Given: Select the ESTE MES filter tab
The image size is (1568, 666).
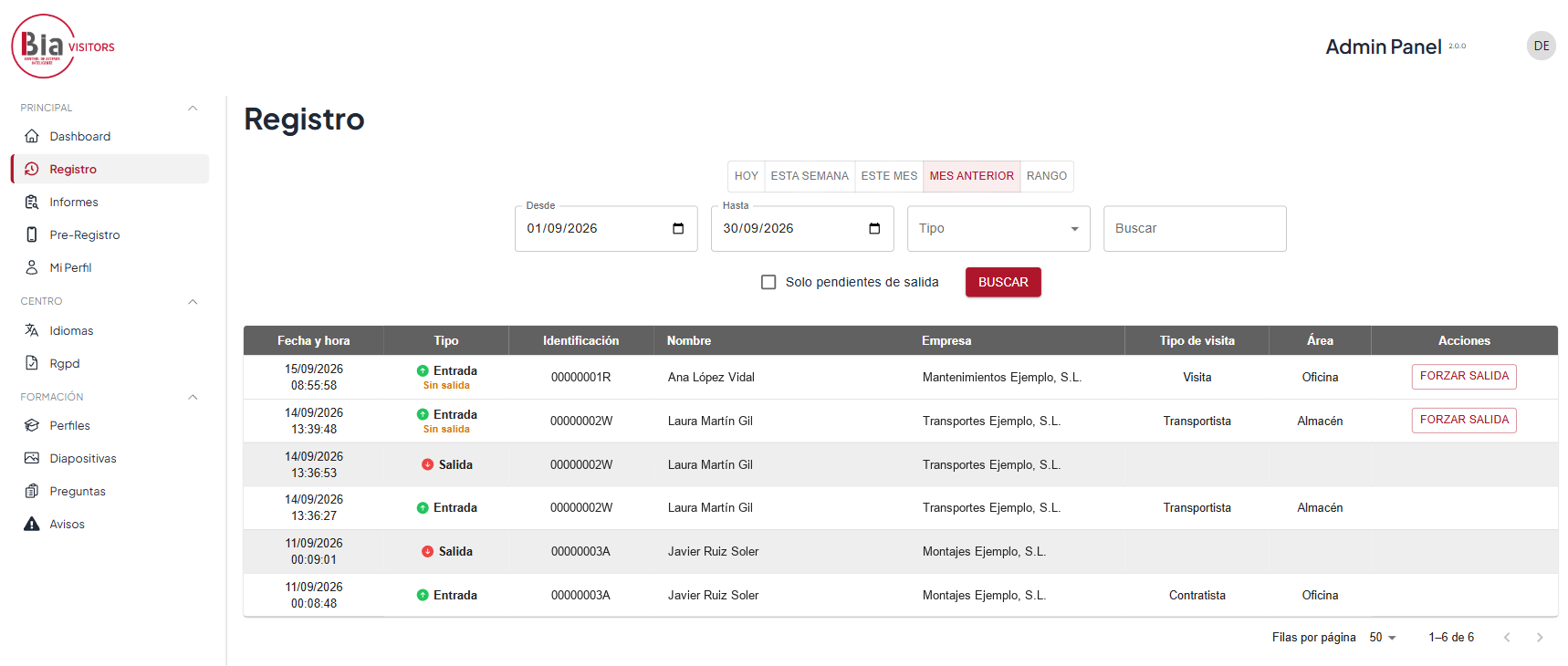Looking at the screenshot, I should (889, 176).
